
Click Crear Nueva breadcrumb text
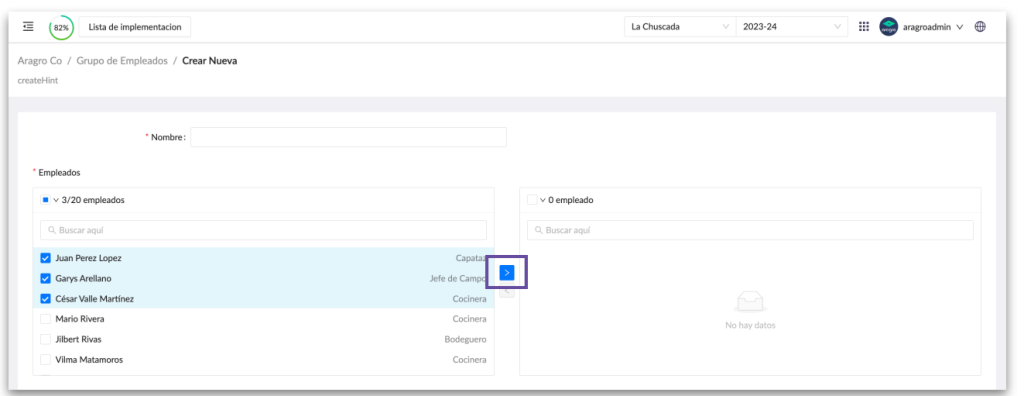pyautogui.click(x=210, y=61)
